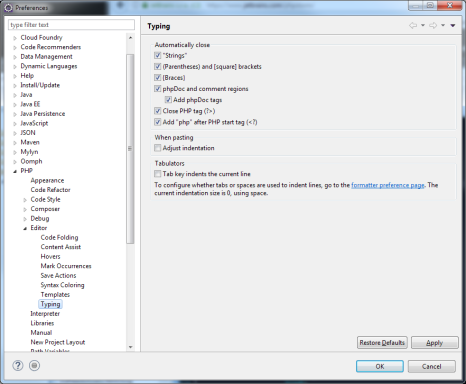Open the Libraries page under PHP
The width and height of the screenshot is (466, 384).
42,323
